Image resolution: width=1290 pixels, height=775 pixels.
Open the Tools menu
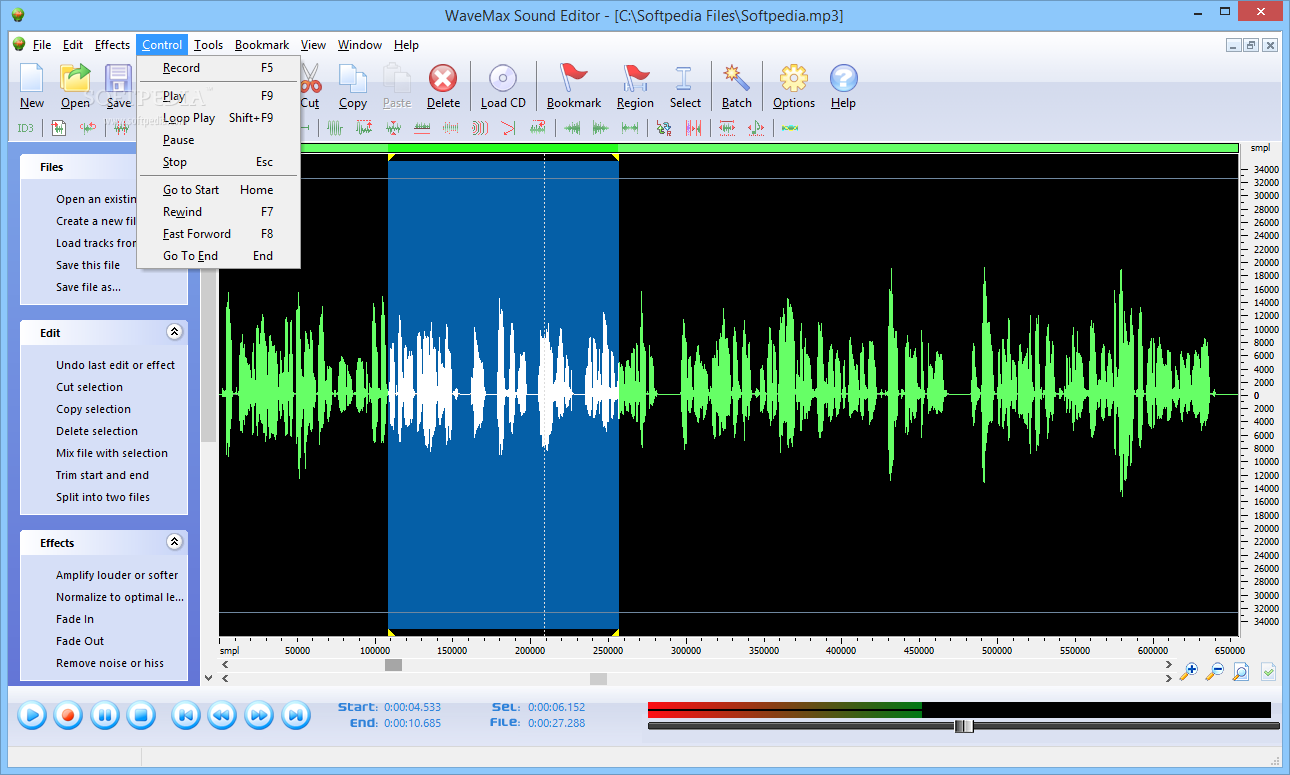point(209,45)
